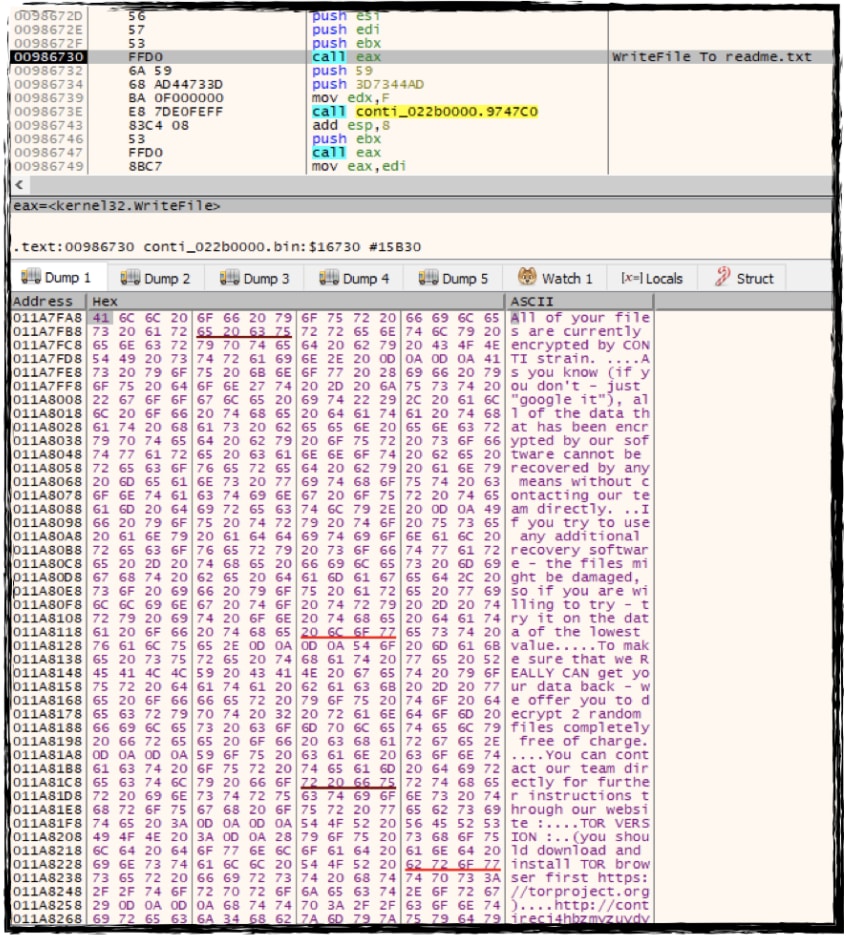Image resolution: width=855 pixels, height=944 pixels.
Task: Select the highlighted call eax at 00986730
Action: pos(329,57)
